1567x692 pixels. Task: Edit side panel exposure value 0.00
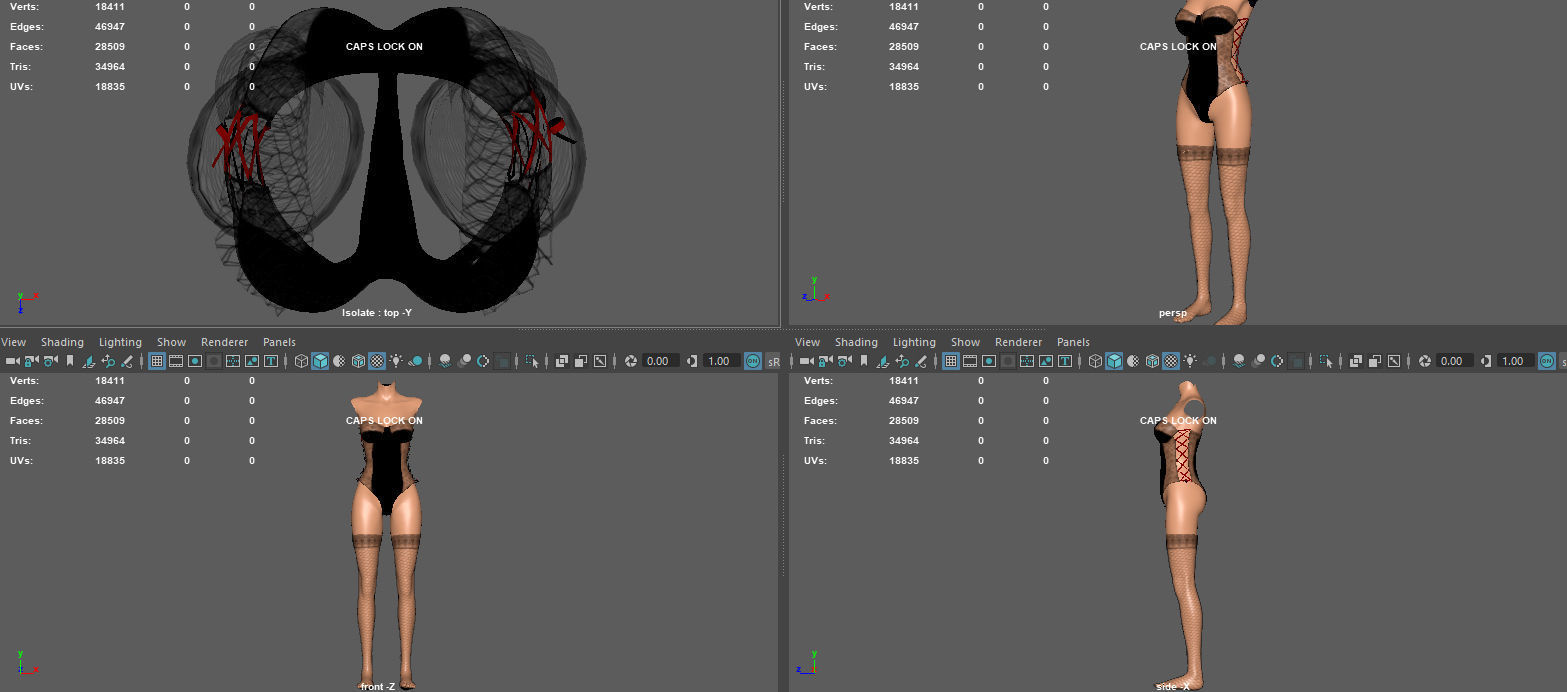coord(1455,361)
